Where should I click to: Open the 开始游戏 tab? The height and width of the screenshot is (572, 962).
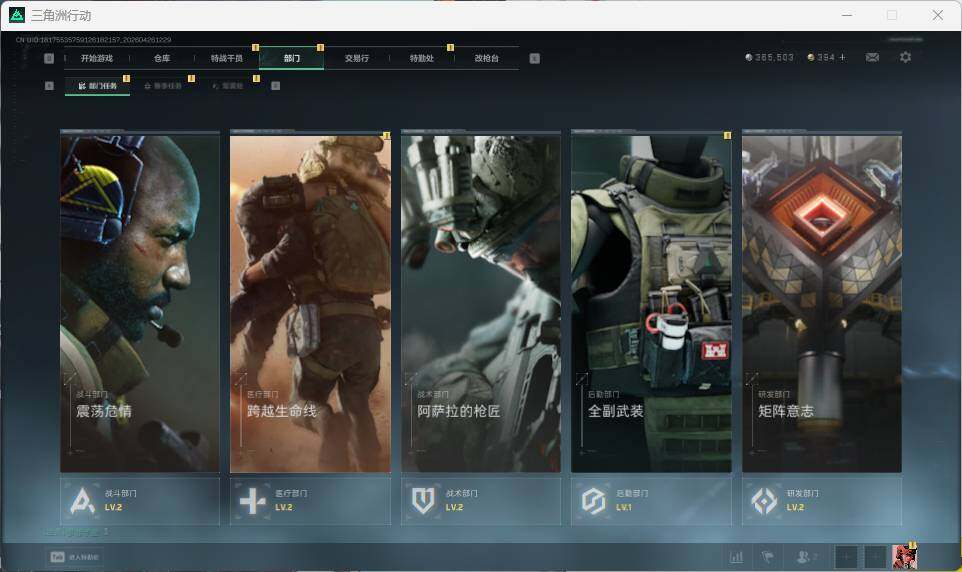97,58
